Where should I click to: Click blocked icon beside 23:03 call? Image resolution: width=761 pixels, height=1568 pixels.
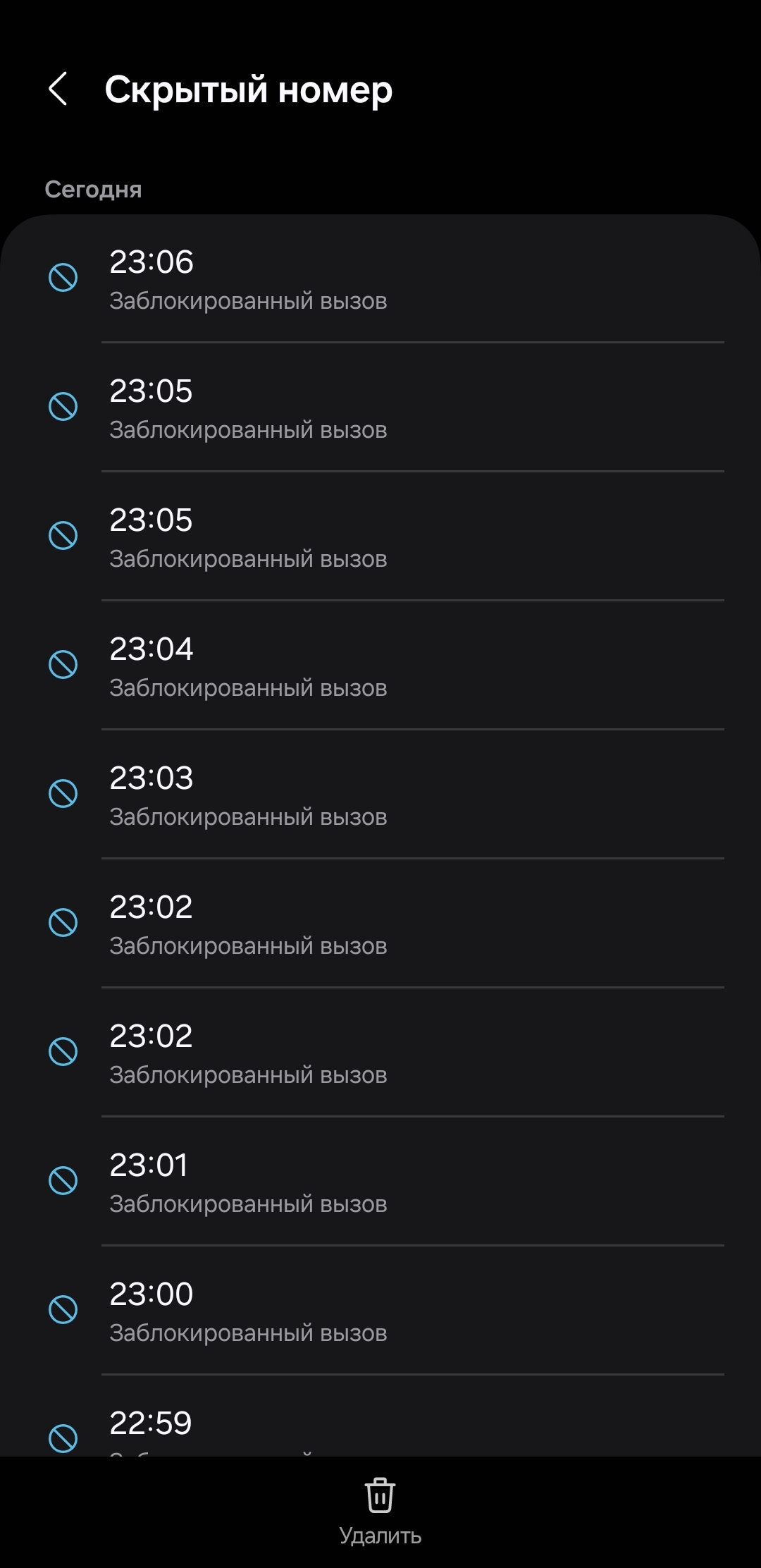[x=63, y=793]
